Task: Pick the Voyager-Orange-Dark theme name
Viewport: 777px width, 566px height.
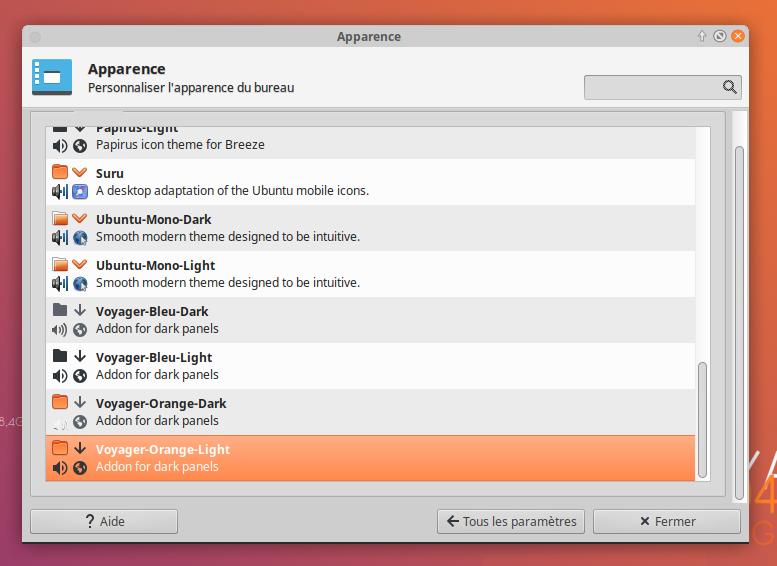Action: pyautogui.click(x=161, y=404)
